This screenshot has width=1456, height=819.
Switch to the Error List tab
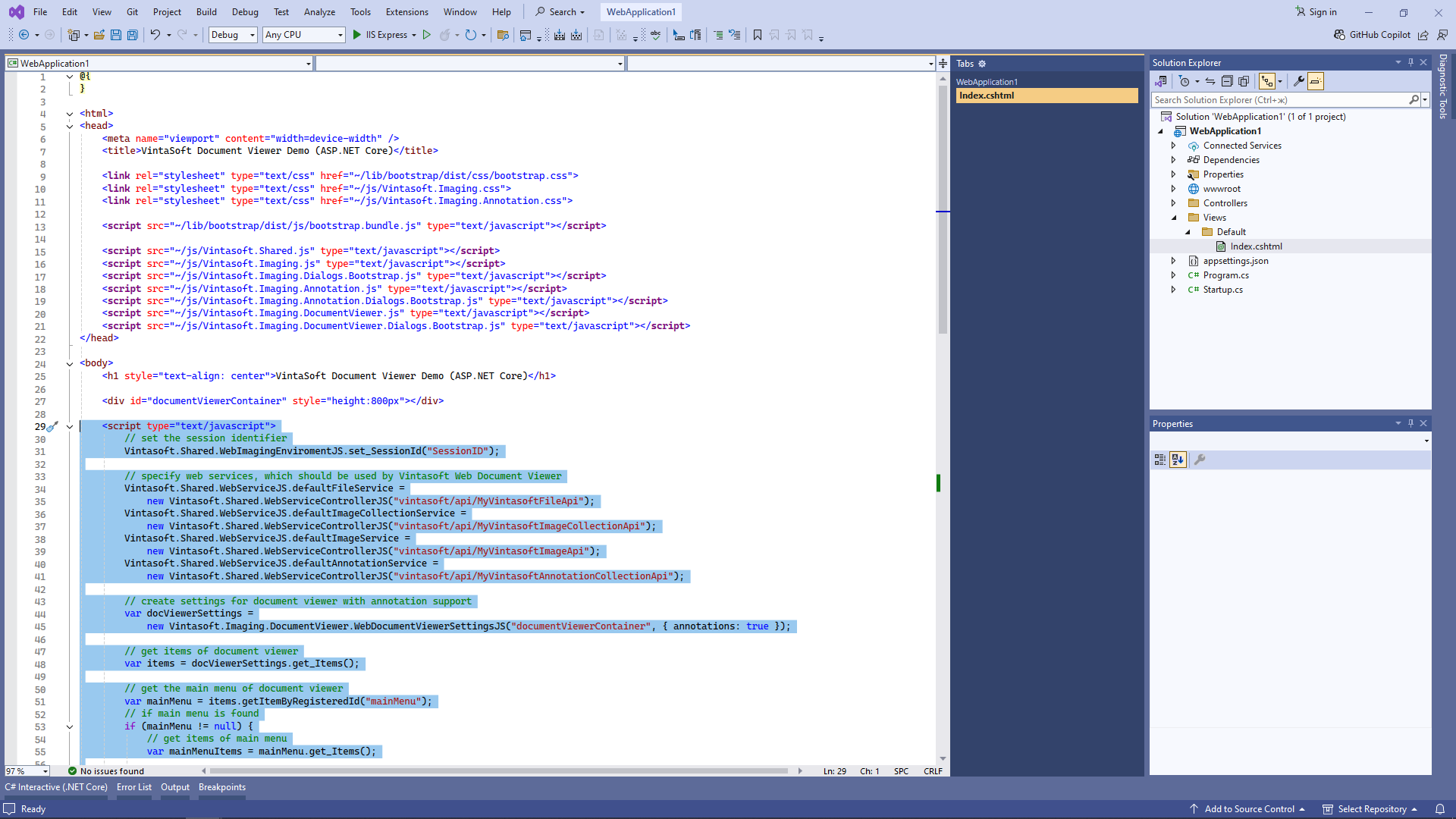point(133,787)
